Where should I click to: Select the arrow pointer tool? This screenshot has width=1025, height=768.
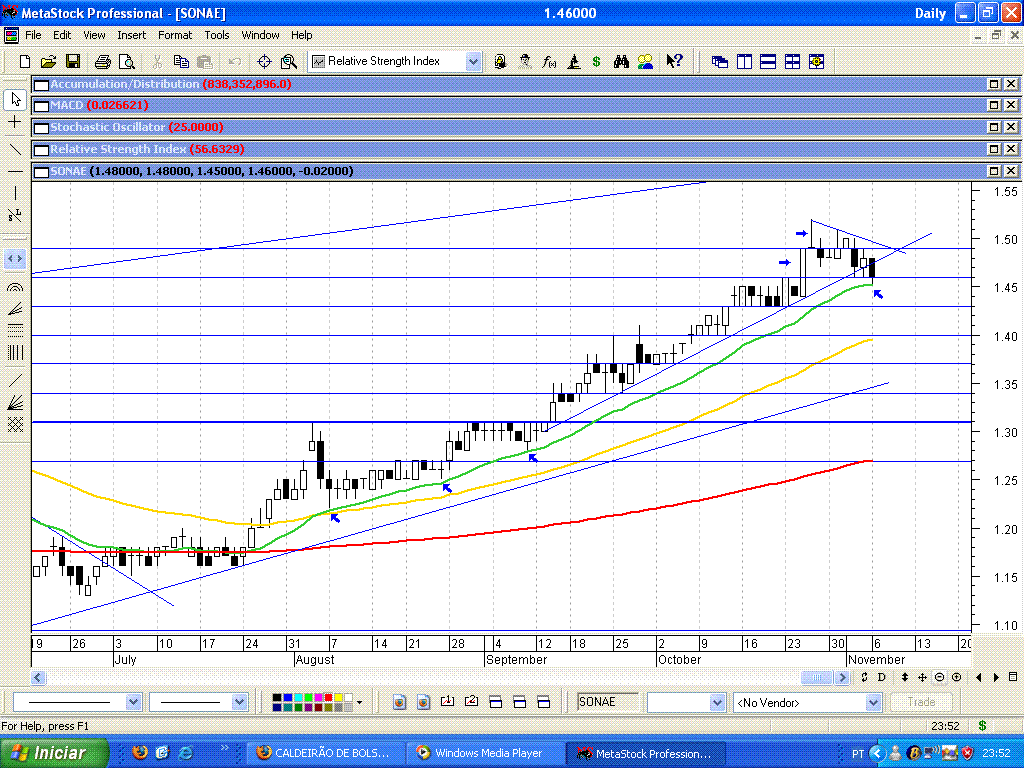pyautogui.click(x=15, y=99)
